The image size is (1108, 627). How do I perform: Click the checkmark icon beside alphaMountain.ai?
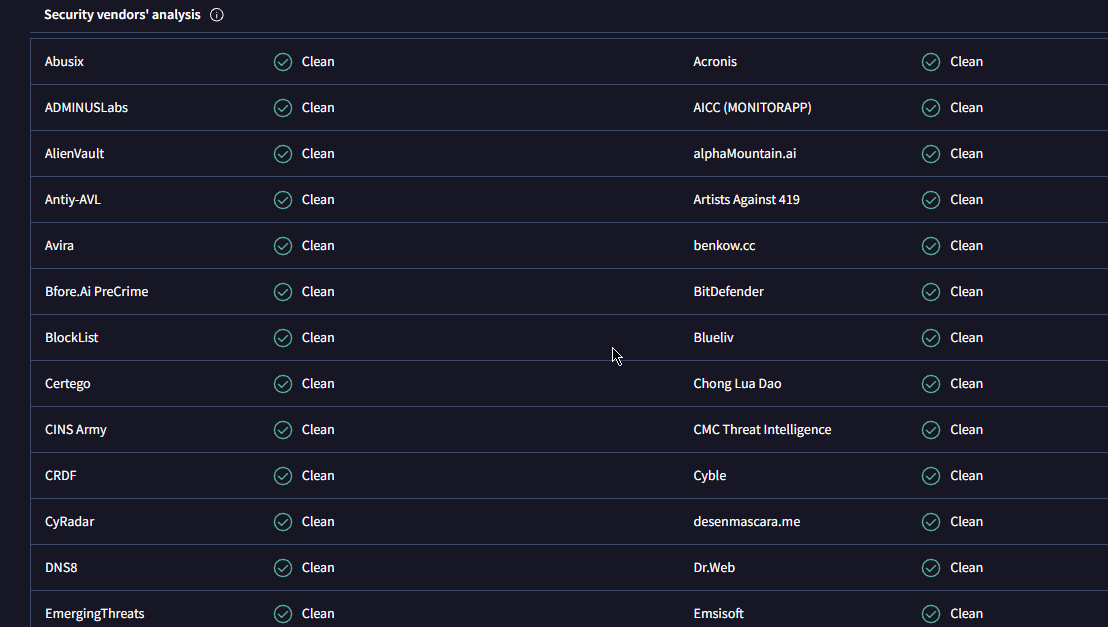pos(931,154)
